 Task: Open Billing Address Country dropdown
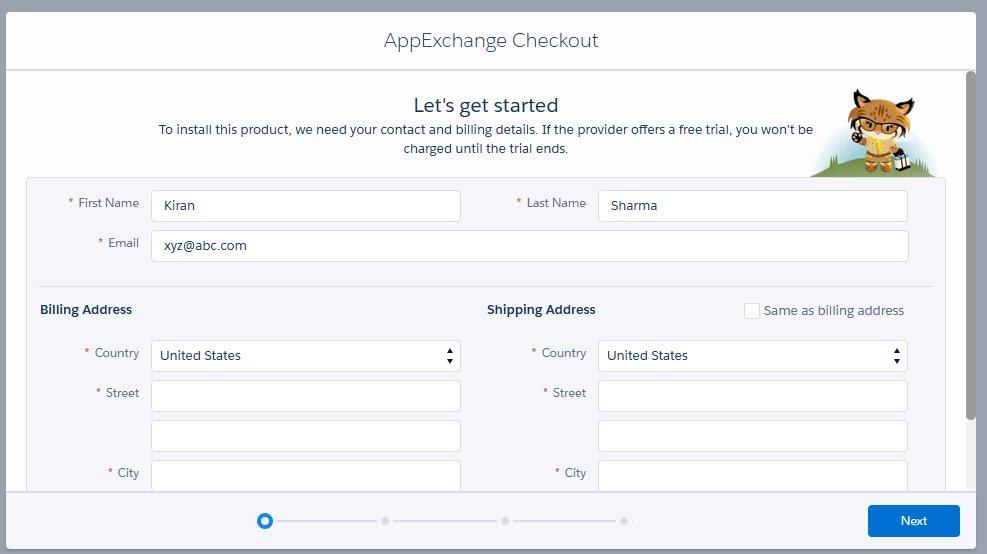coord(306,356)
